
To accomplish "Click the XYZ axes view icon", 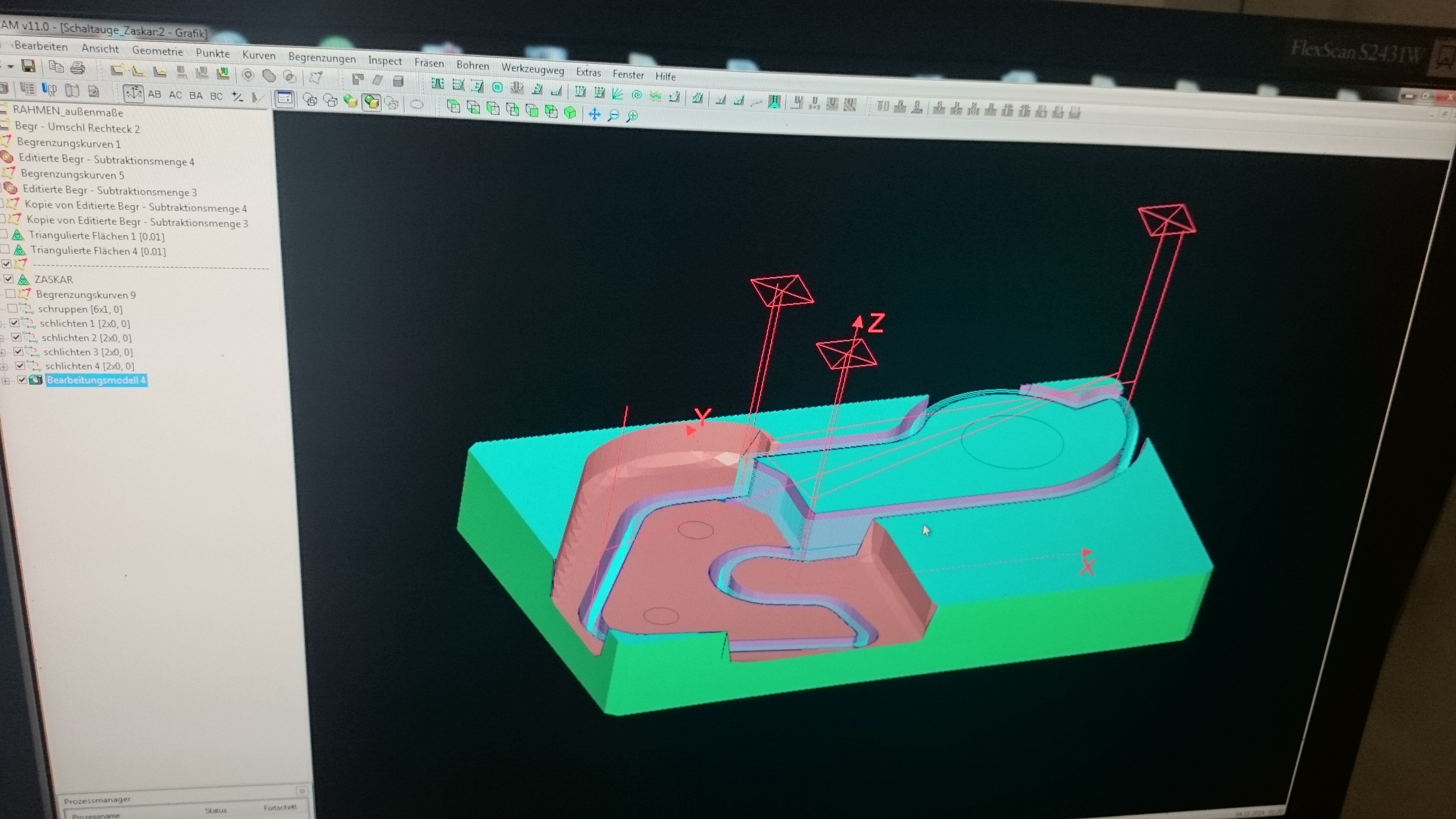I will pos(133,93).
